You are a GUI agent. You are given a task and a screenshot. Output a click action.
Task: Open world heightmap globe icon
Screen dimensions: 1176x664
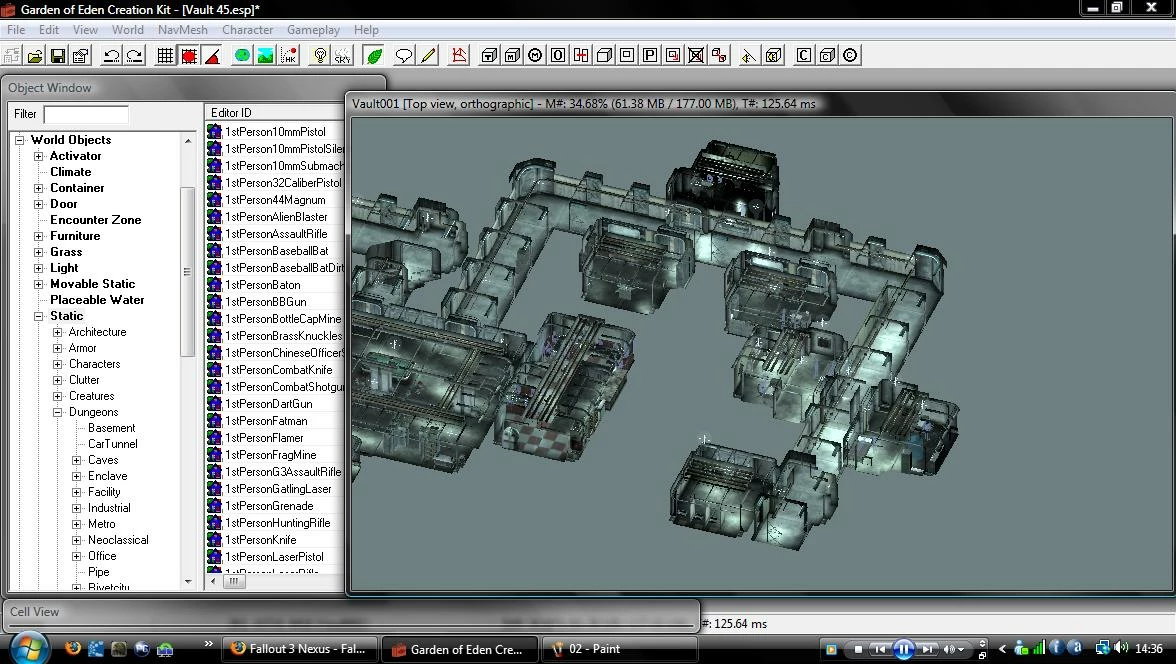click(242, 56)
